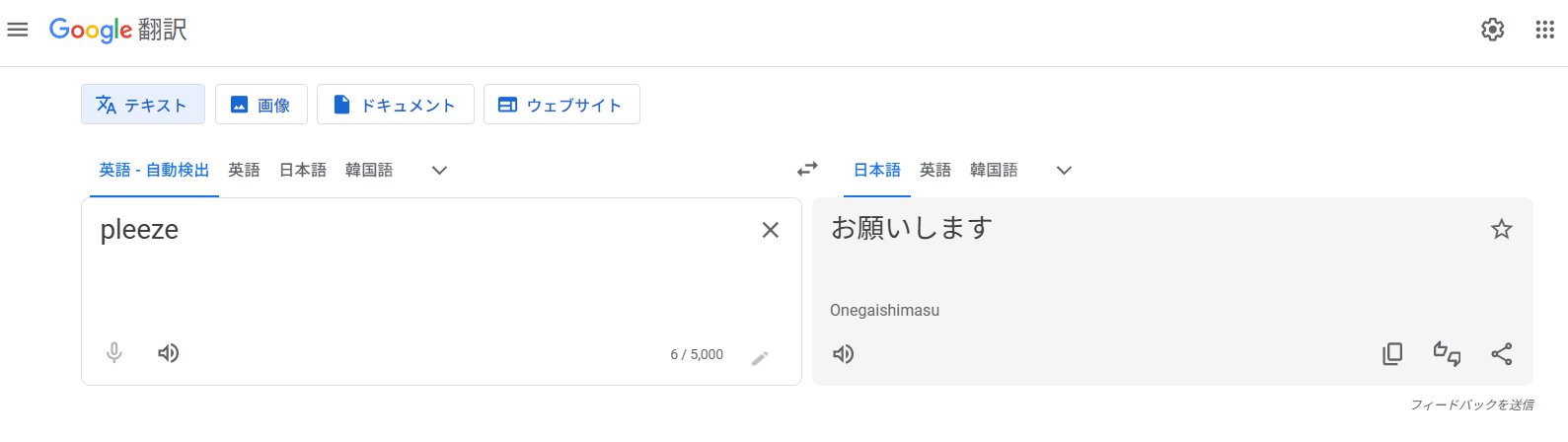Screen dimensions: 1568x442
Task: Select 英語 as target language
Action: click(x=935, y=170)
